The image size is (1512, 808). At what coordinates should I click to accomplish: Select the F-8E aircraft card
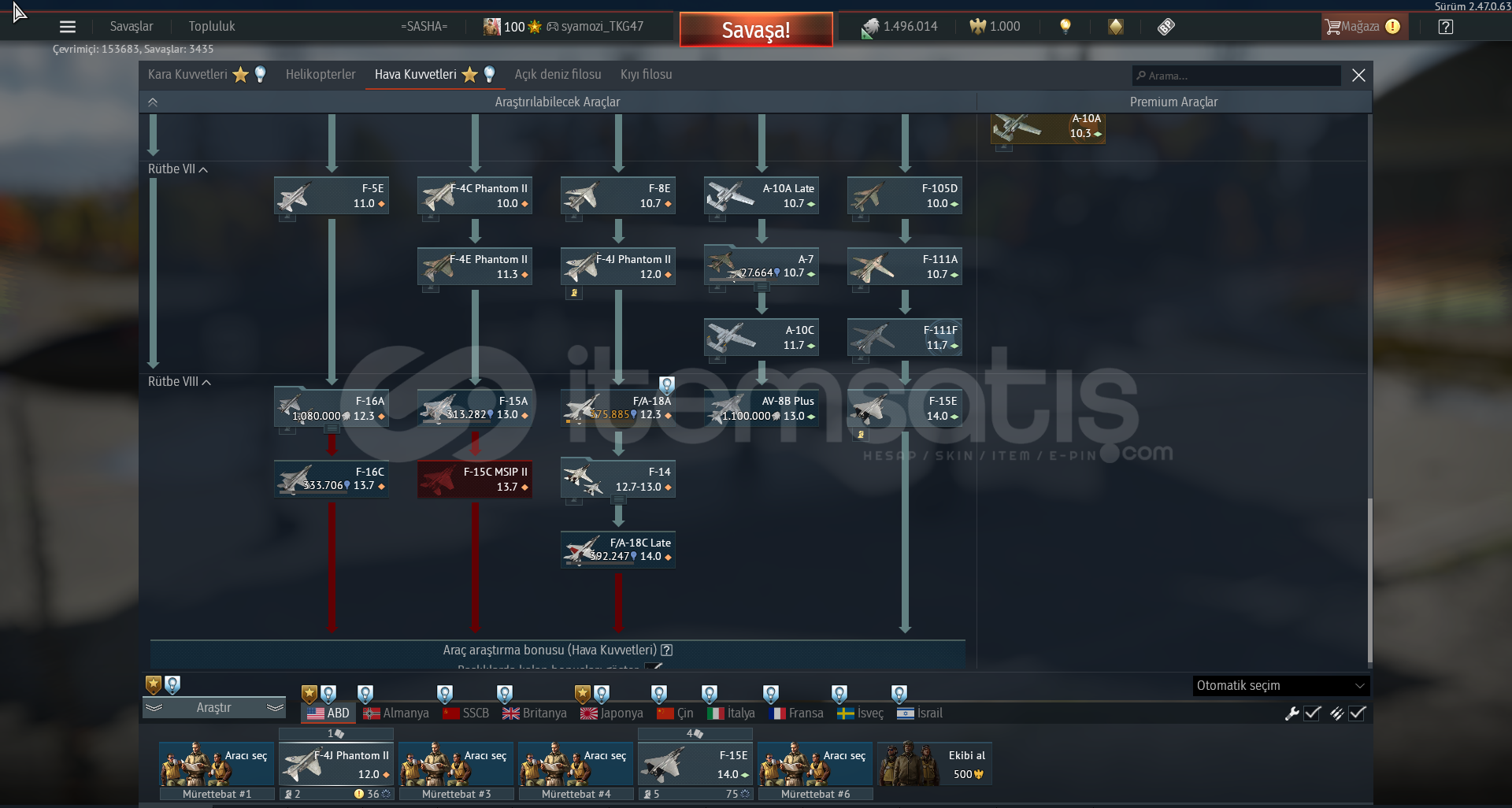(618, 196)
